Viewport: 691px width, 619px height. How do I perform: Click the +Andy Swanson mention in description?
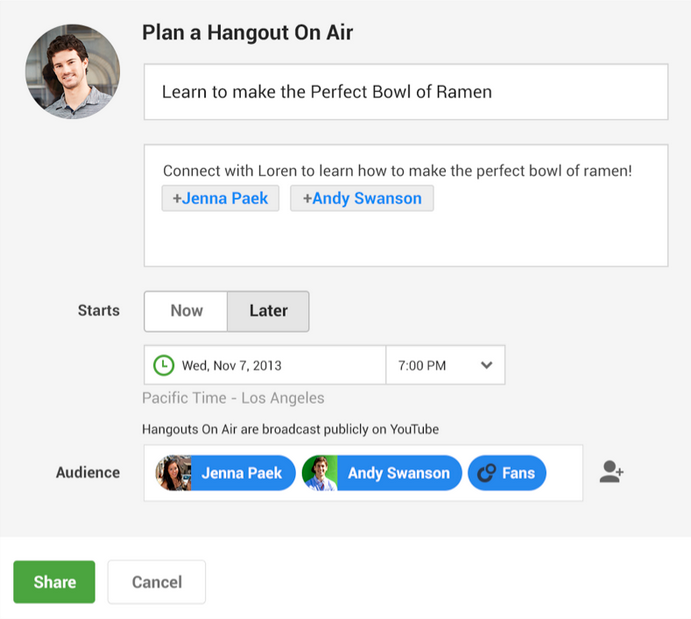[362, 198]
